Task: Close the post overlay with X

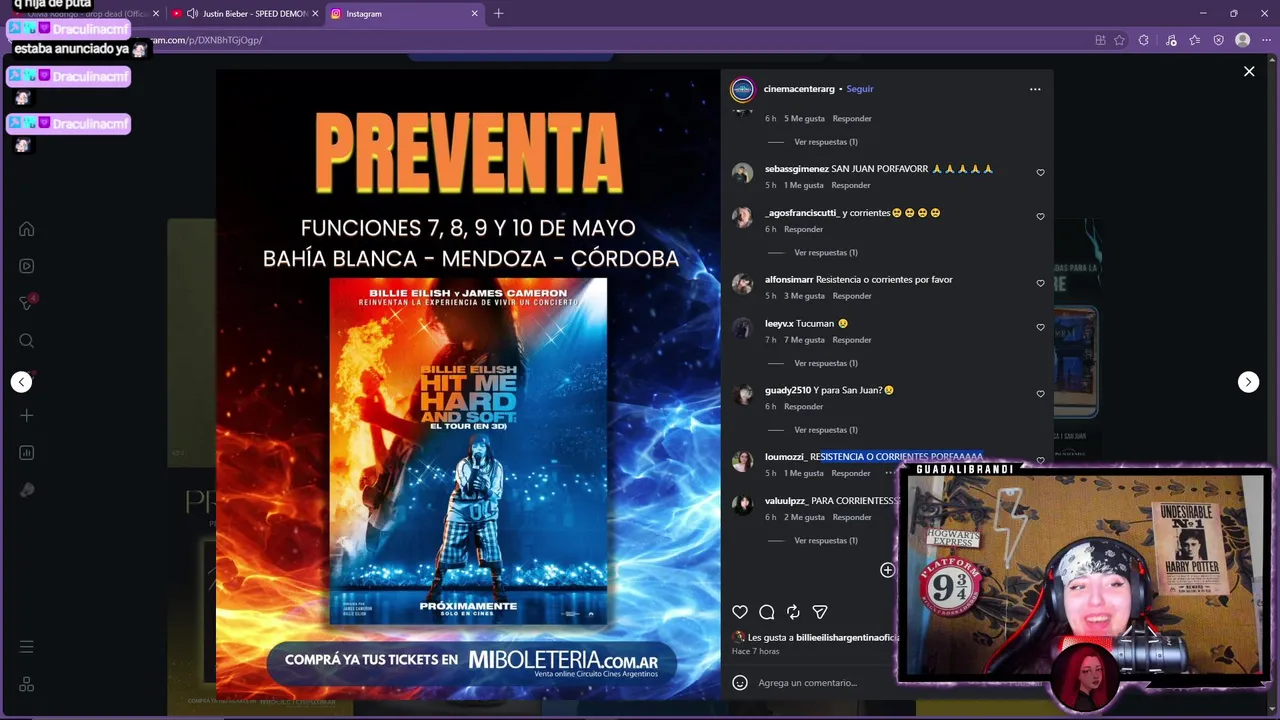Action: click(1249, 71)
